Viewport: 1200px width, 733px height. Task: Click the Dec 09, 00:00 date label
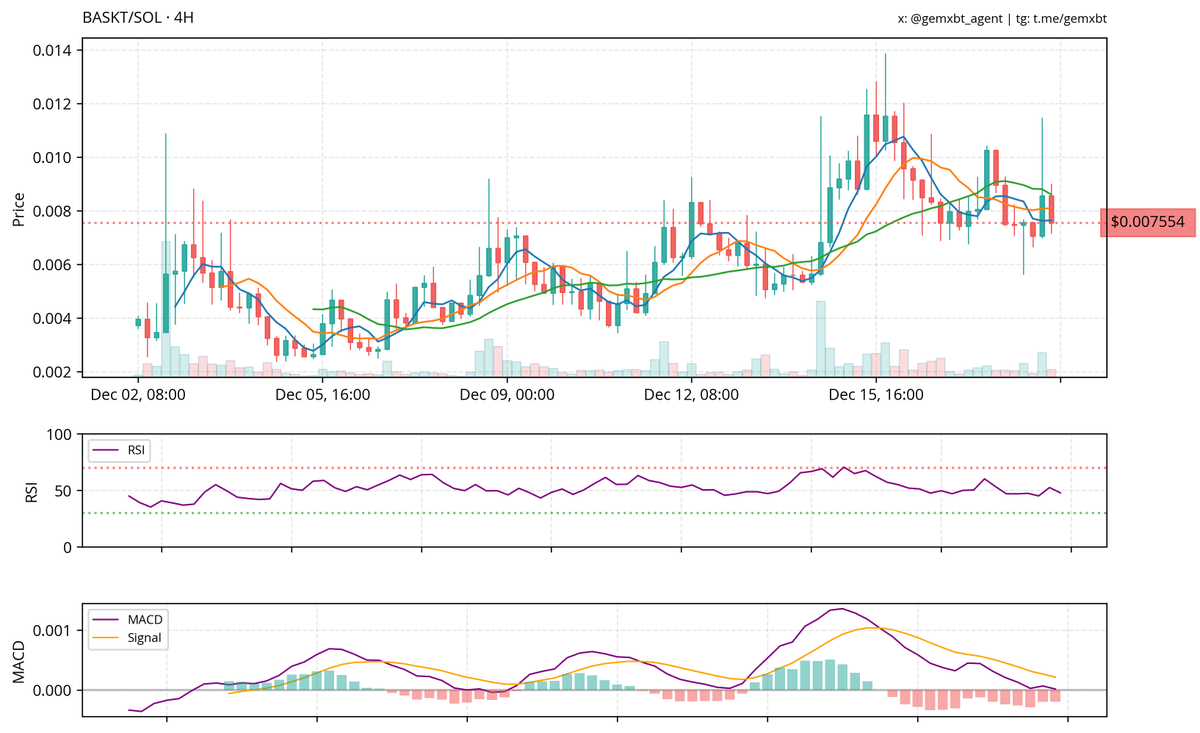click(x=507, y=394)
